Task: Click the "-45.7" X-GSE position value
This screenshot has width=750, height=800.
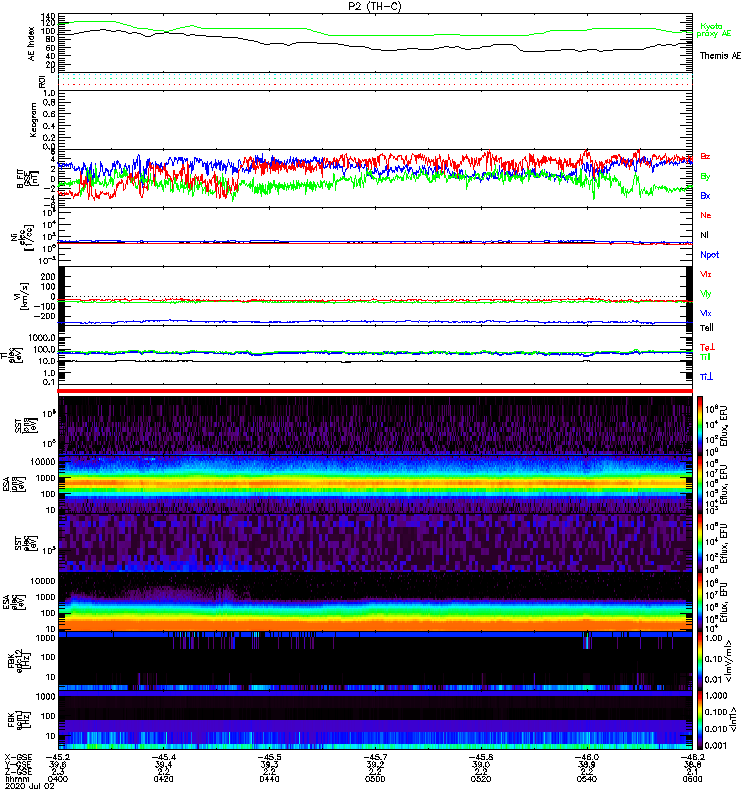Action: pyautogui.click(x=375, y=758)
